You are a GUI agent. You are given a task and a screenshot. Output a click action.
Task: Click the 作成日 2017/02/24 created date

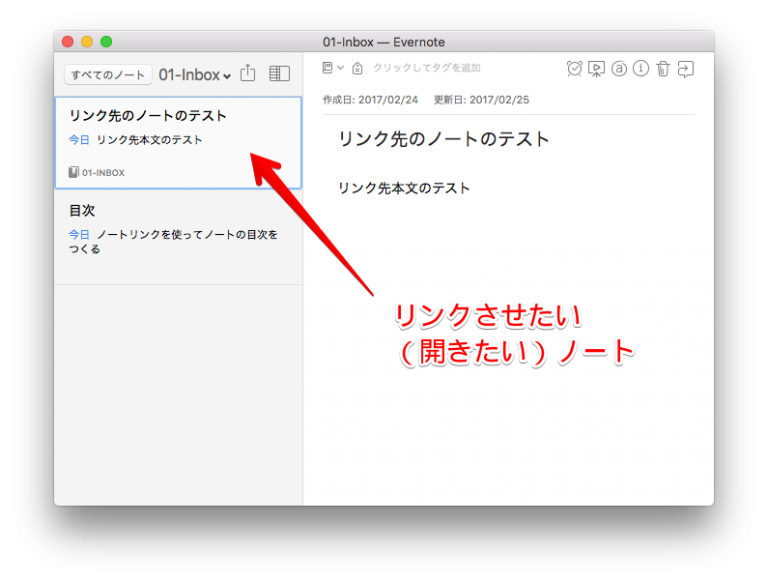tap(368, 100)
